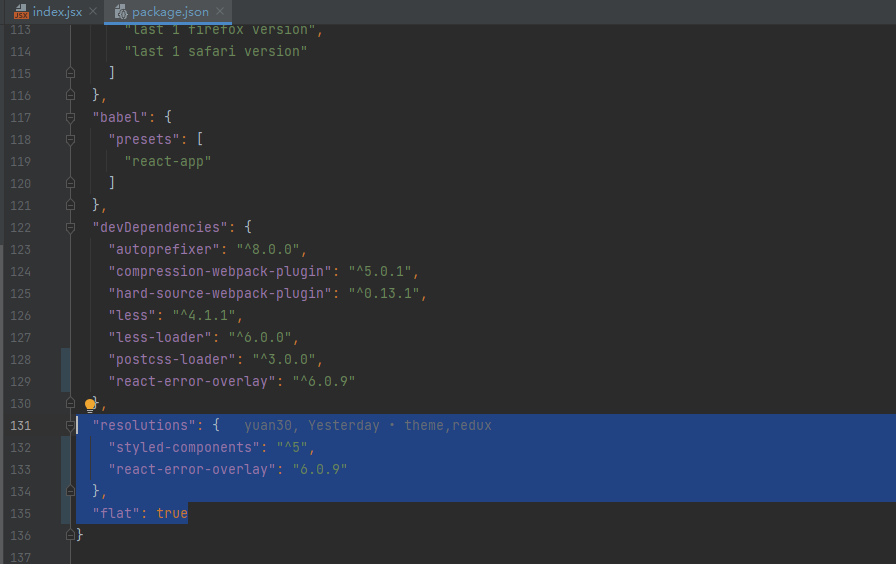Click the "postcss-loader" key
Screen dimensions: 896x564
172,359
